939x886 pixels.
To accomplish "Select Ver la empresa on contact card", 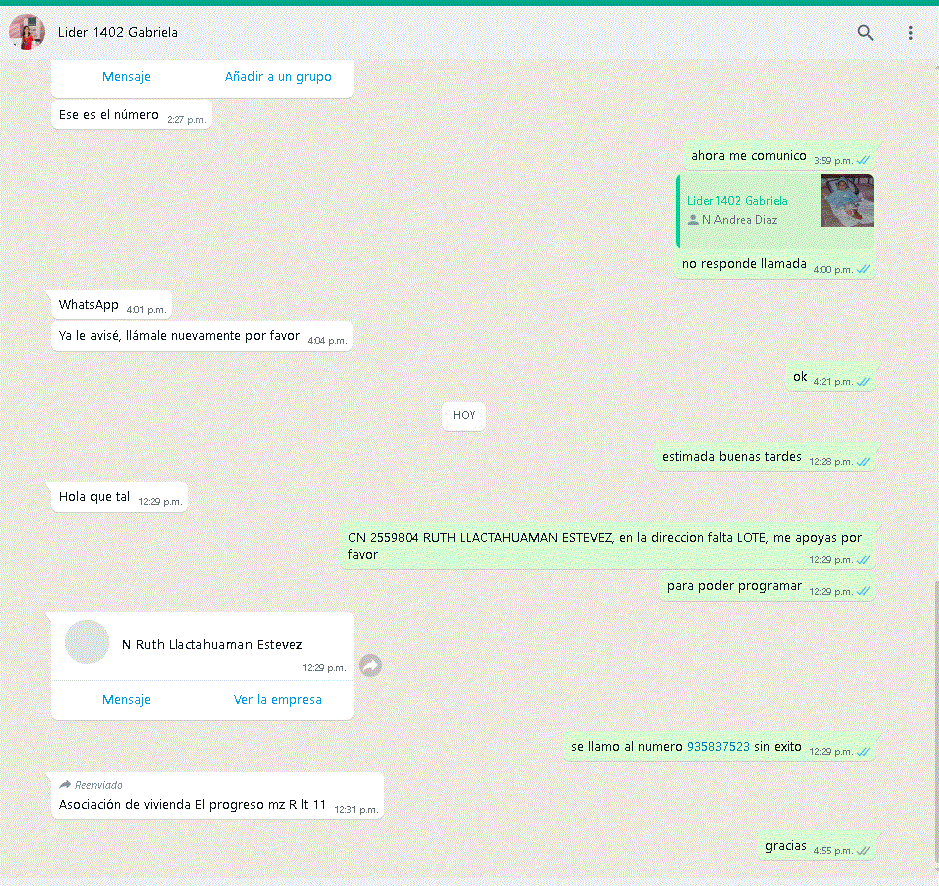I will 277,699.
